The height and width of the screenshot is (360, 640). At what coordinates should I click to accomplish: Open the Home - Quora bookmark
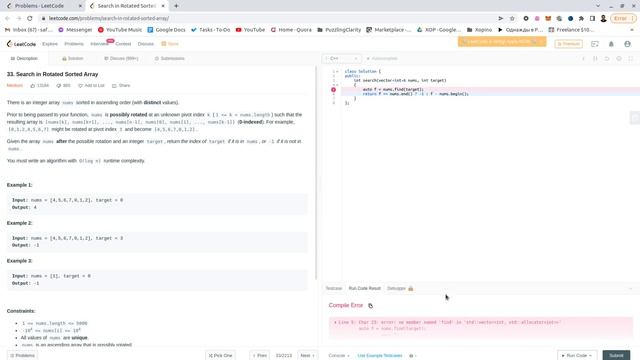291,30
